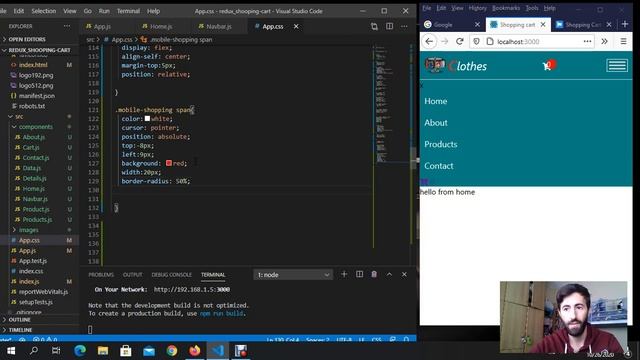This screenshot has height=360, width=640.
Task: Open Firefox application hamburger menu
Action: [x=623, y=41]
